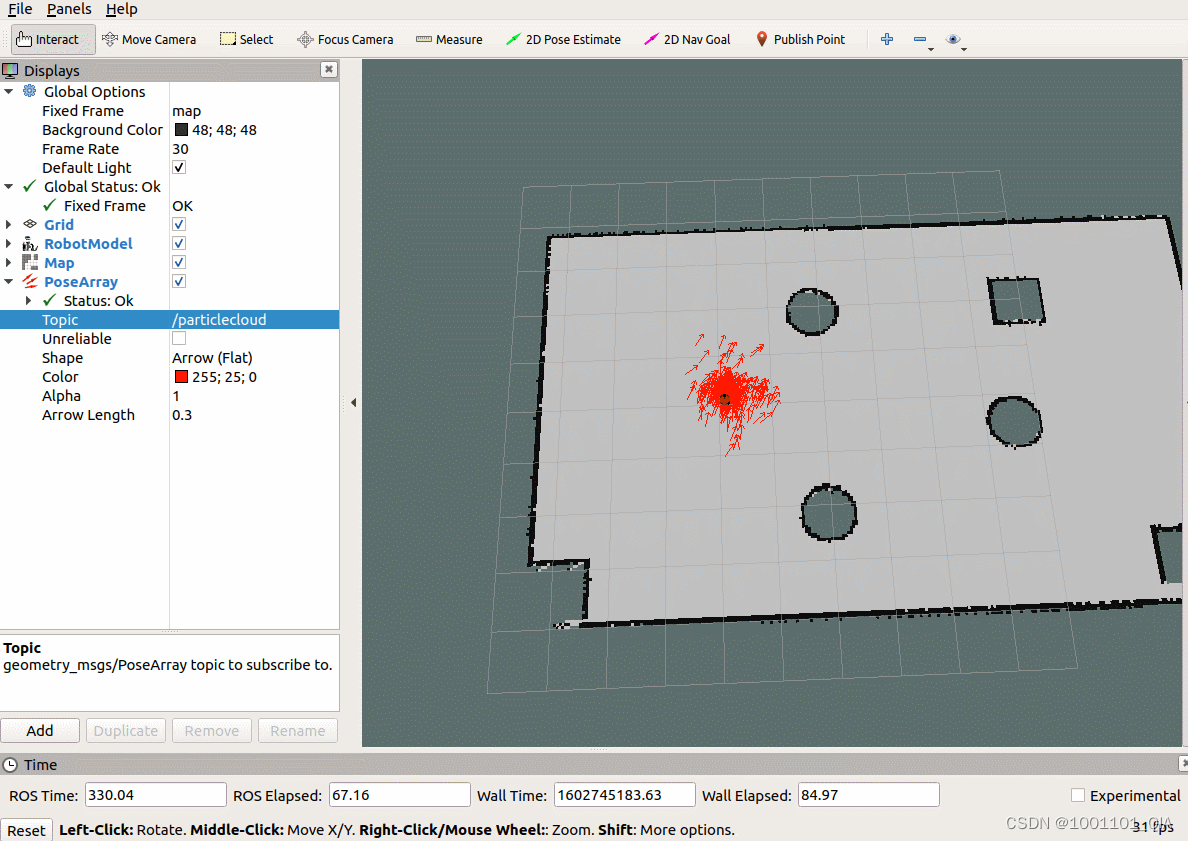Collapse the Global Status tree
The height and width of the screenshot is (841, 1188).
click(x=9, y=186)
